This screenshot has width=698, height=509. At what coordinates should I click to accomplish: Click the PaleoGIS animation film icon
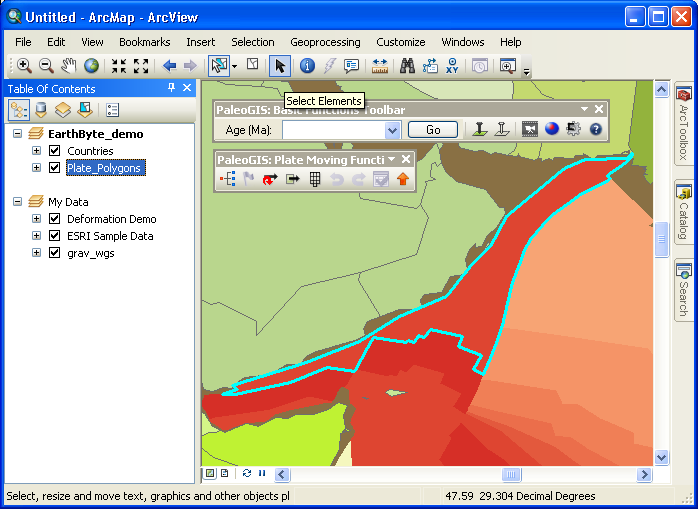tap(530, 129)
